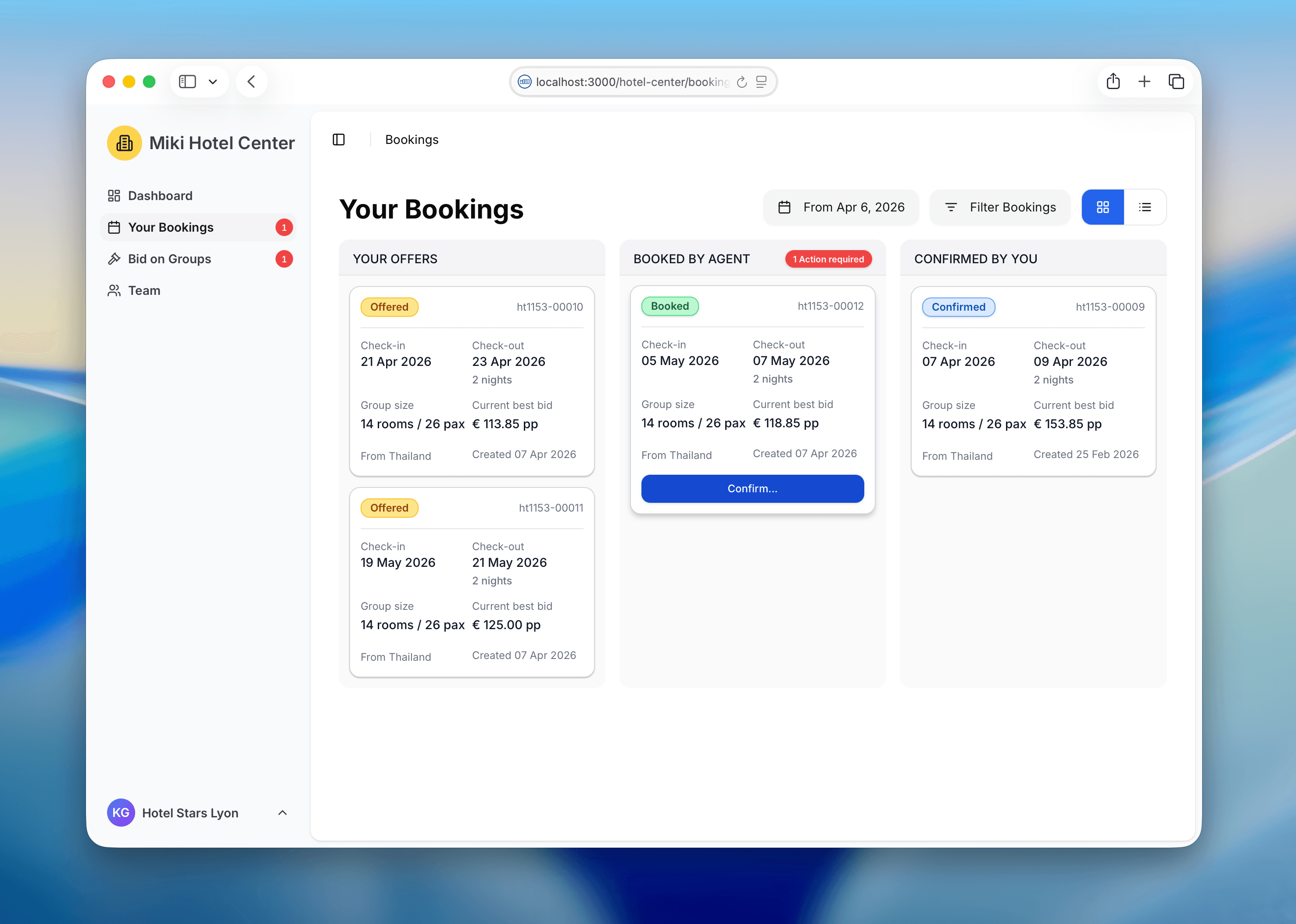Click the Booked status tag

coord(669,306)
